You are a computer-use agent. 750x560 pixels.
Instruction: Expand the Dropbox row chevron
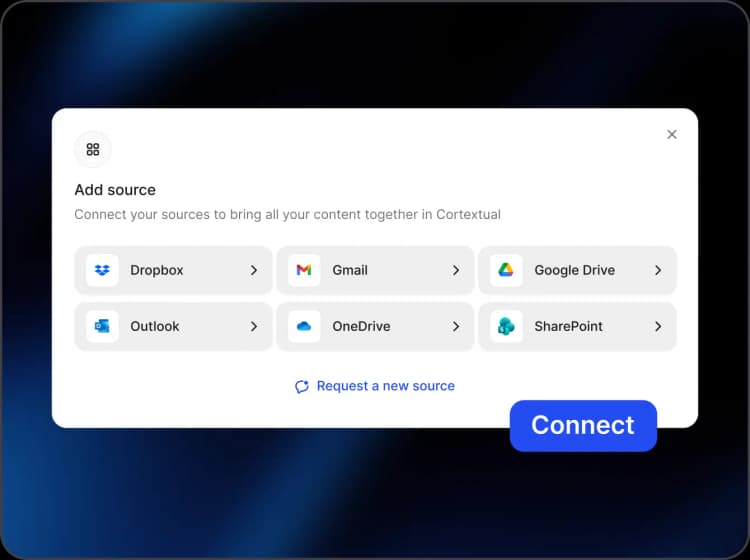[x=254, y=270]
